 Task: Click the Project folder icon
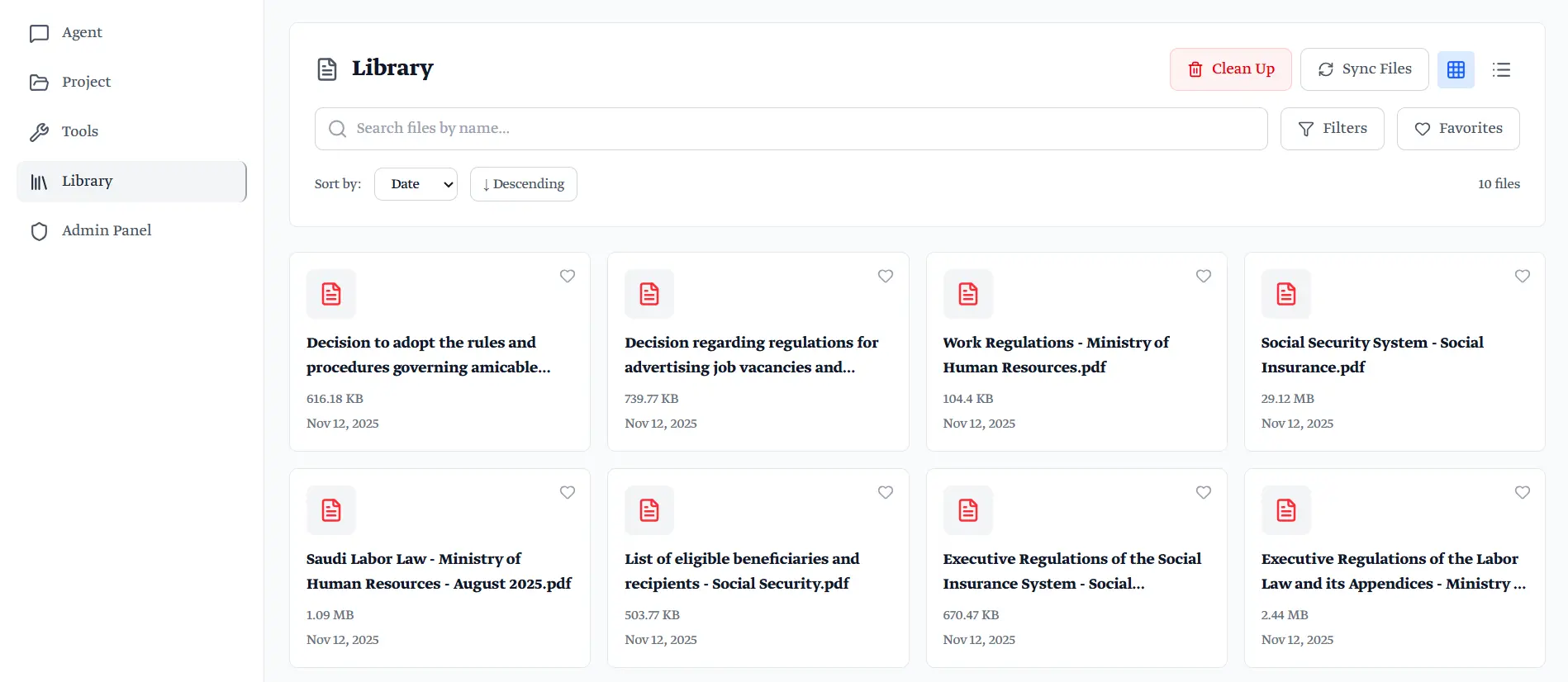tap(39, 83)
